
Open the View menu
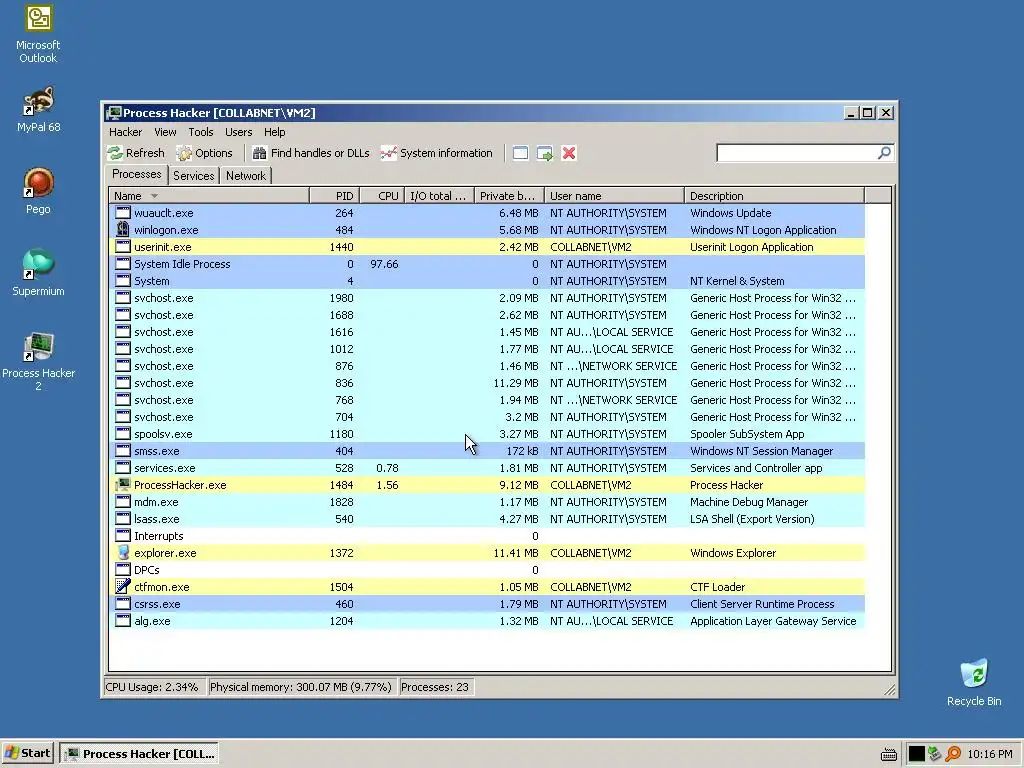pos(165,132)
